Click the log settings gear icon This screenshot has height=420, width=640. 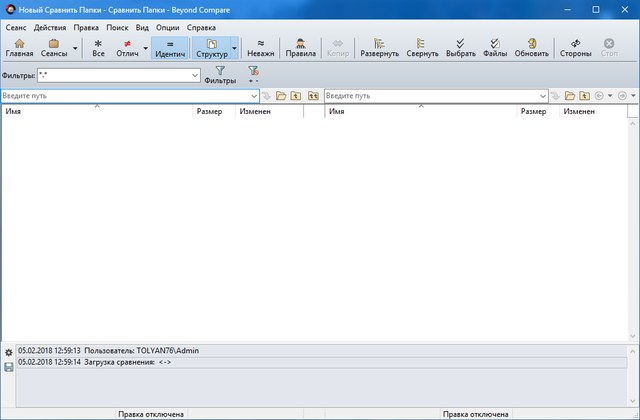click(8, 353)
